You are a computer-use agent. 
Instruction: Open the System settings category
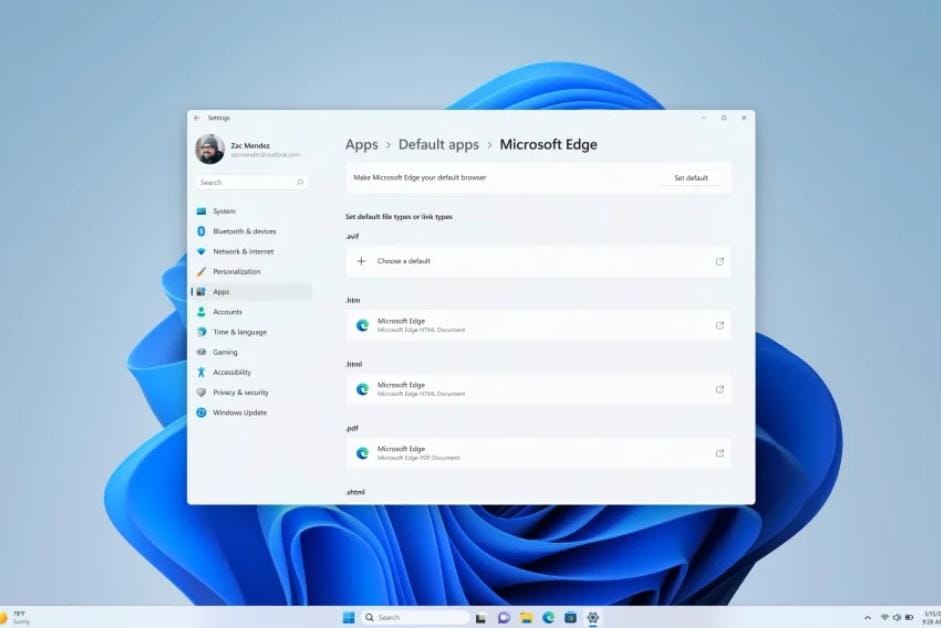coord(251,211)
